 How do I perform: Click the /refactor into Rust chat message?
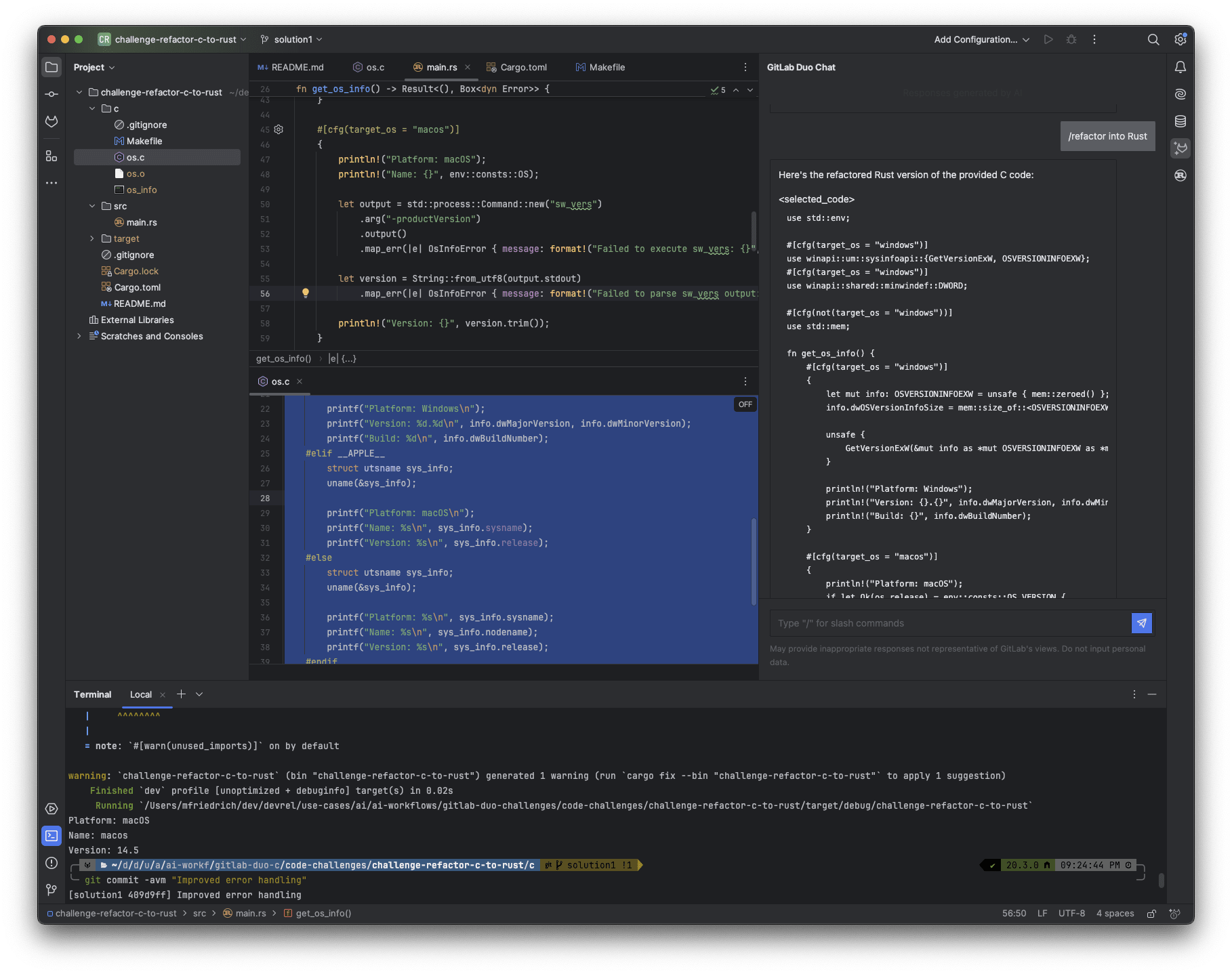point(1107,136)
